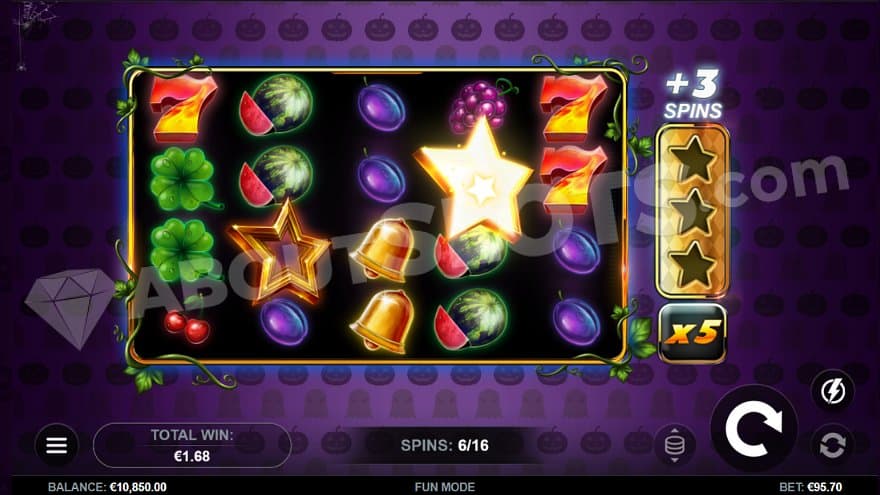The image size is (880, 495).
Task: Click the cherries symbol on the first reel
Action: click(187, 326)
